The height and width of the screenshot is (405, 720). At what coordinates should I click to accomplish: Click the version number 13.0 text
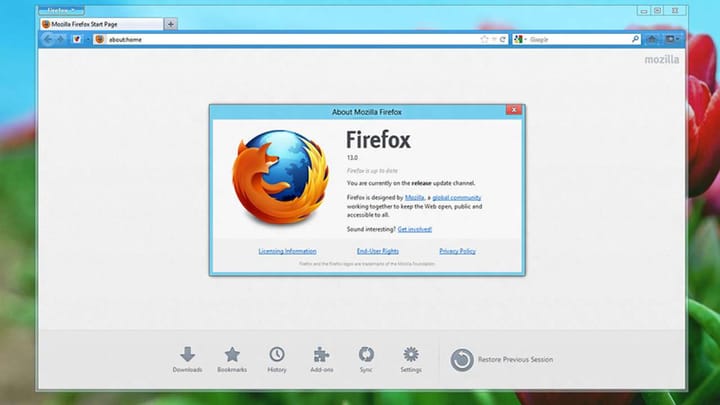[352, 158]
